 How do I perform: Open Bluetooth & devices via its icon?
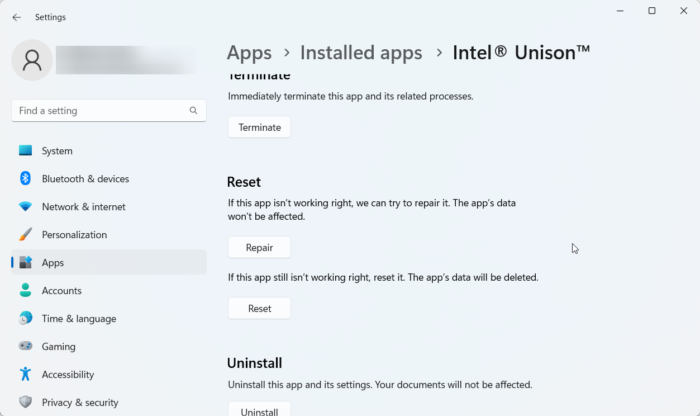(x=25, y=179)
